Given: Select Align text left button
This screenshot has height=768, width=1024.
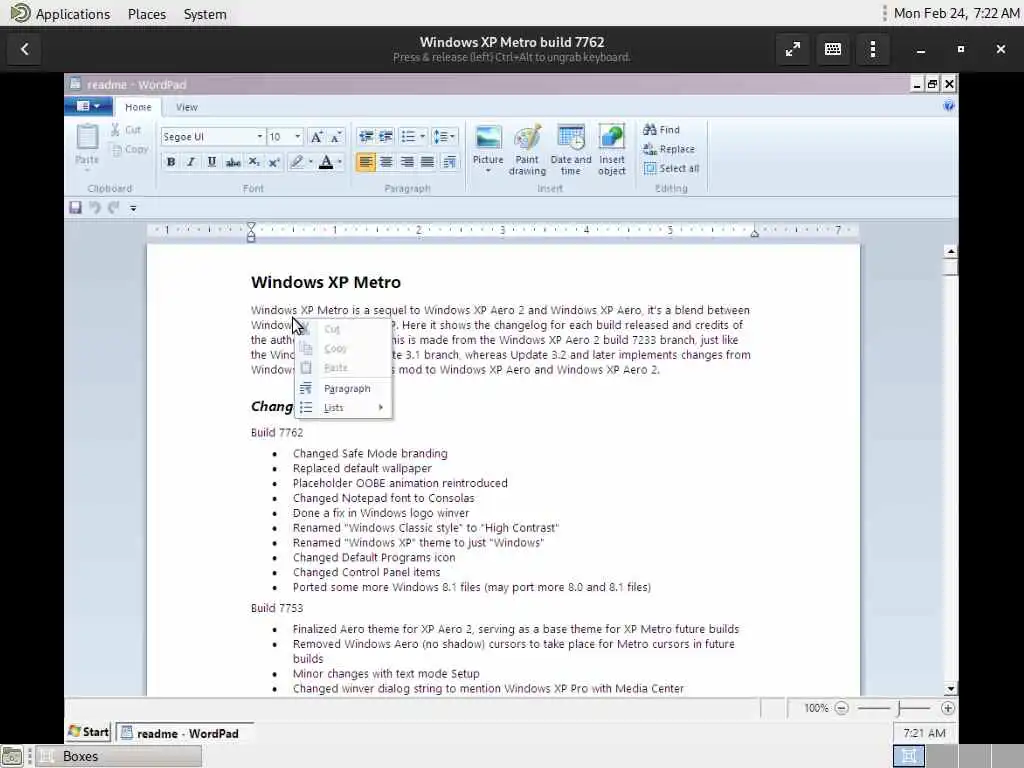Looking at the screenshot, I should 366,162.
